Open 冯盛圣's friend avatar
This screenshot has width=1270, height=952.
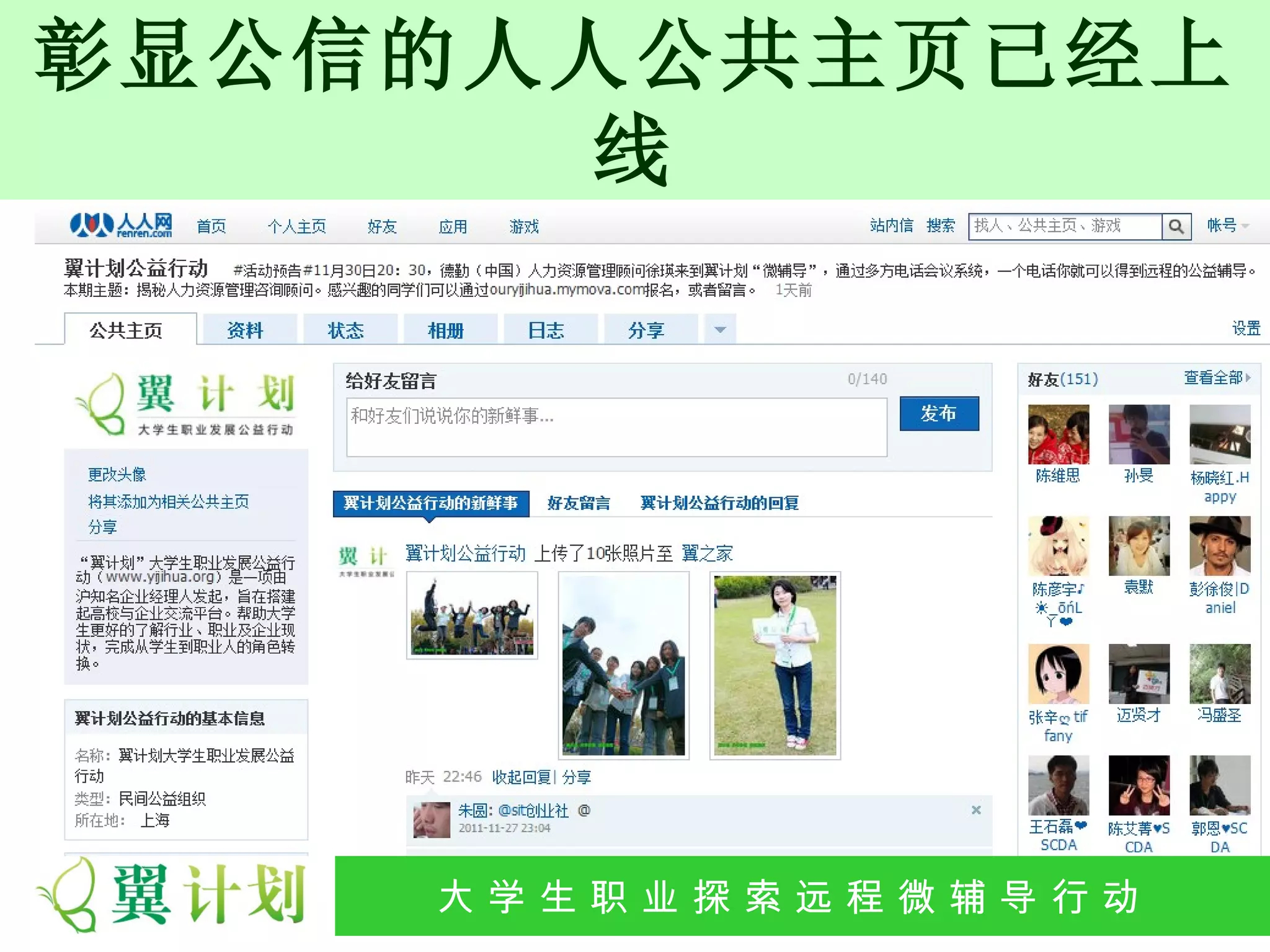click(1220, 674)
